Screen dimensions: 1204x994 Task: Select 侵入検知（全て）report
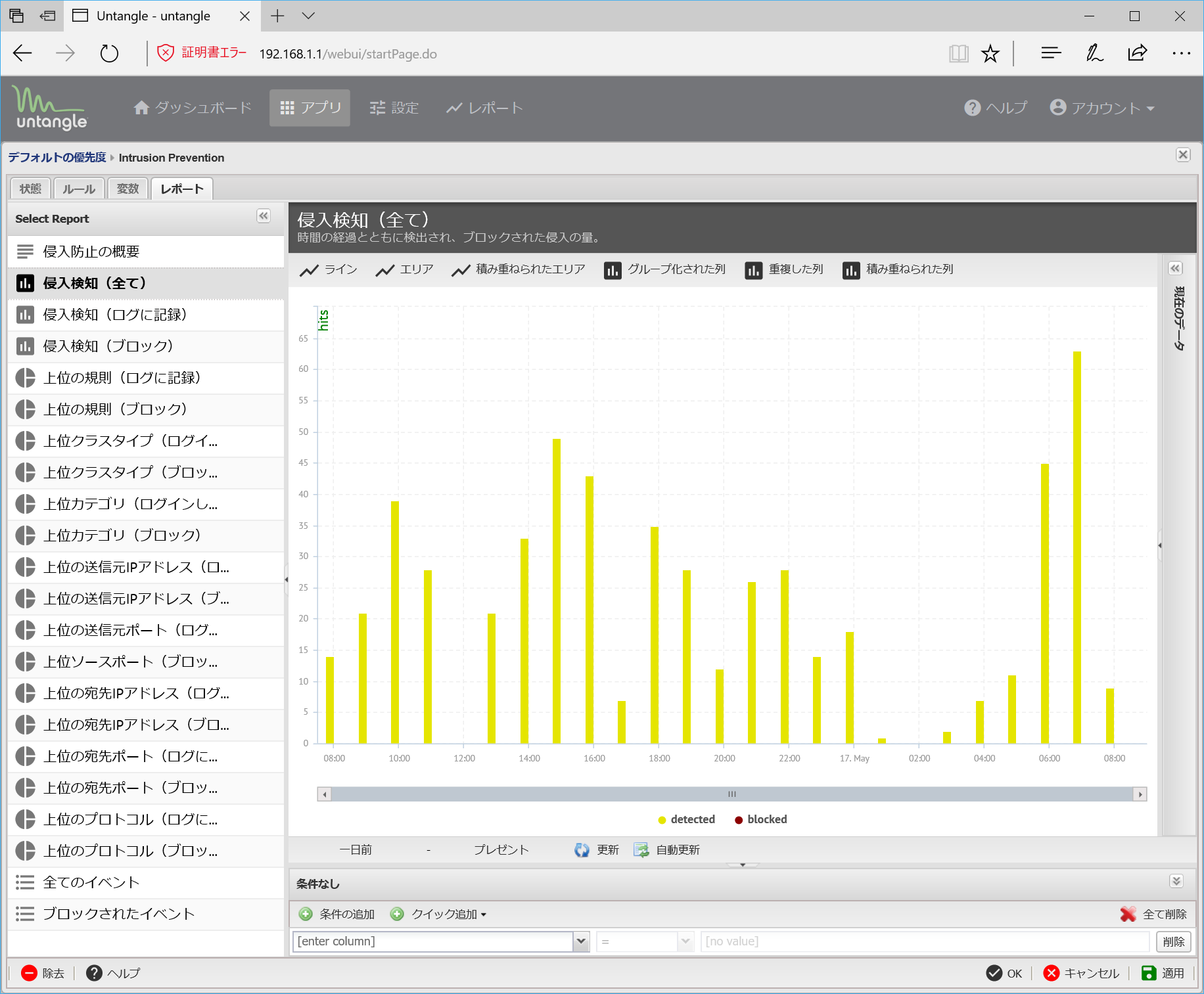point(146,283)
